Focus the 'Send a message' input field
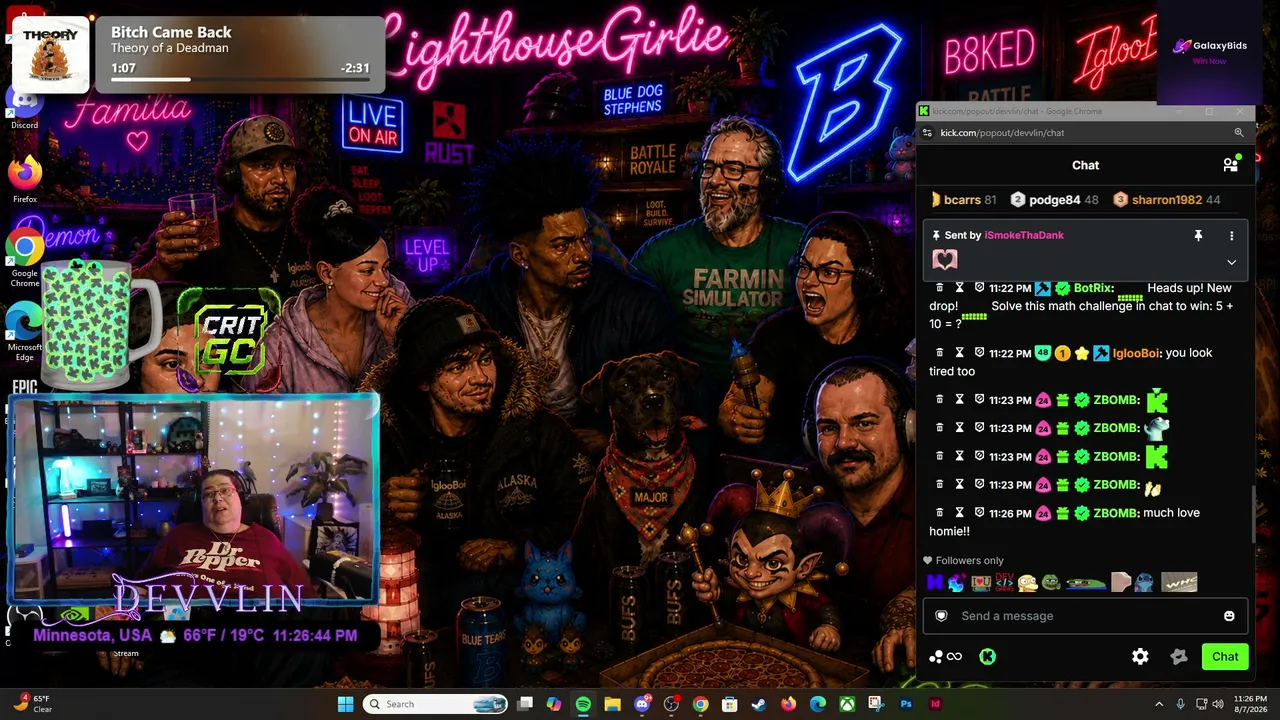1280x720 pixels. tap(1085, 616)
